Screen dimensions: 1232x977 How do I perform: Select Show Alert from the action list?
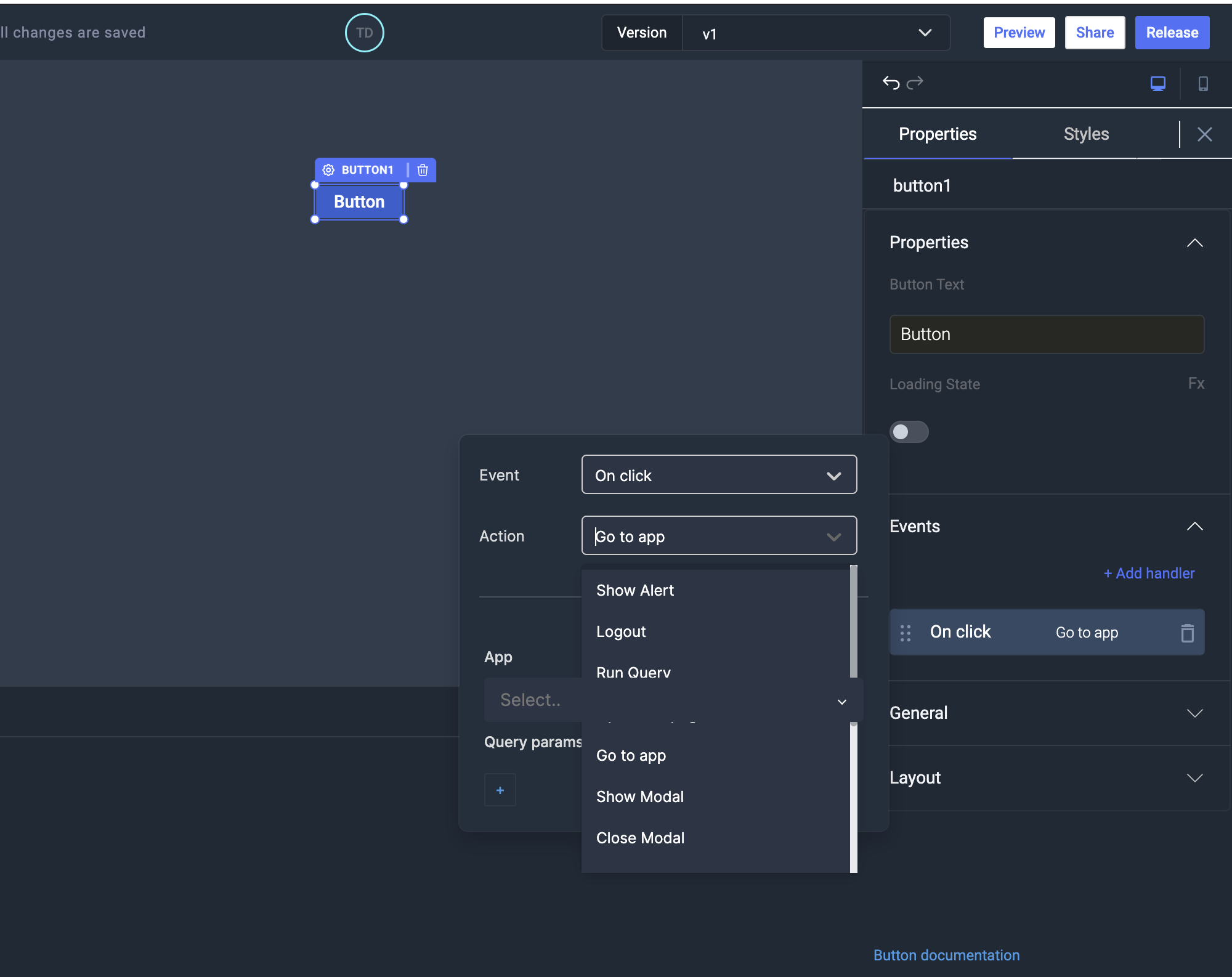(634, 590)
